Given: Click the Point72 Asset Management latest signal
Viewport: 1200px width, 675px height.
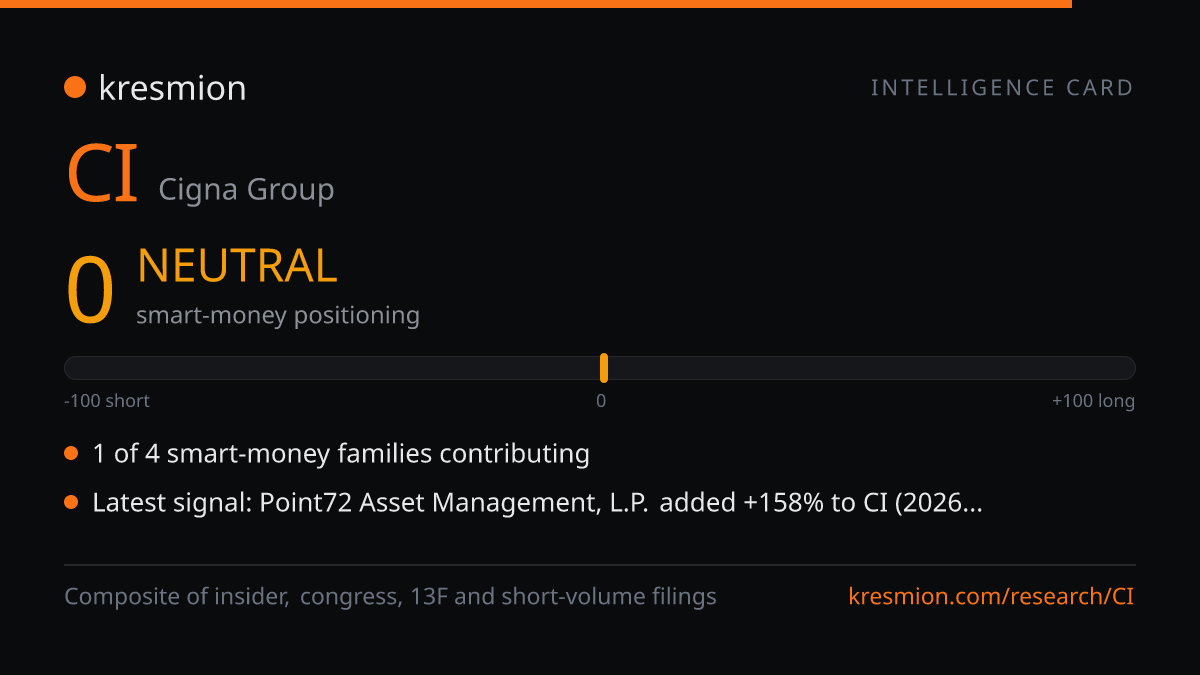Looking at the screenshot, I should pos(537,502).
